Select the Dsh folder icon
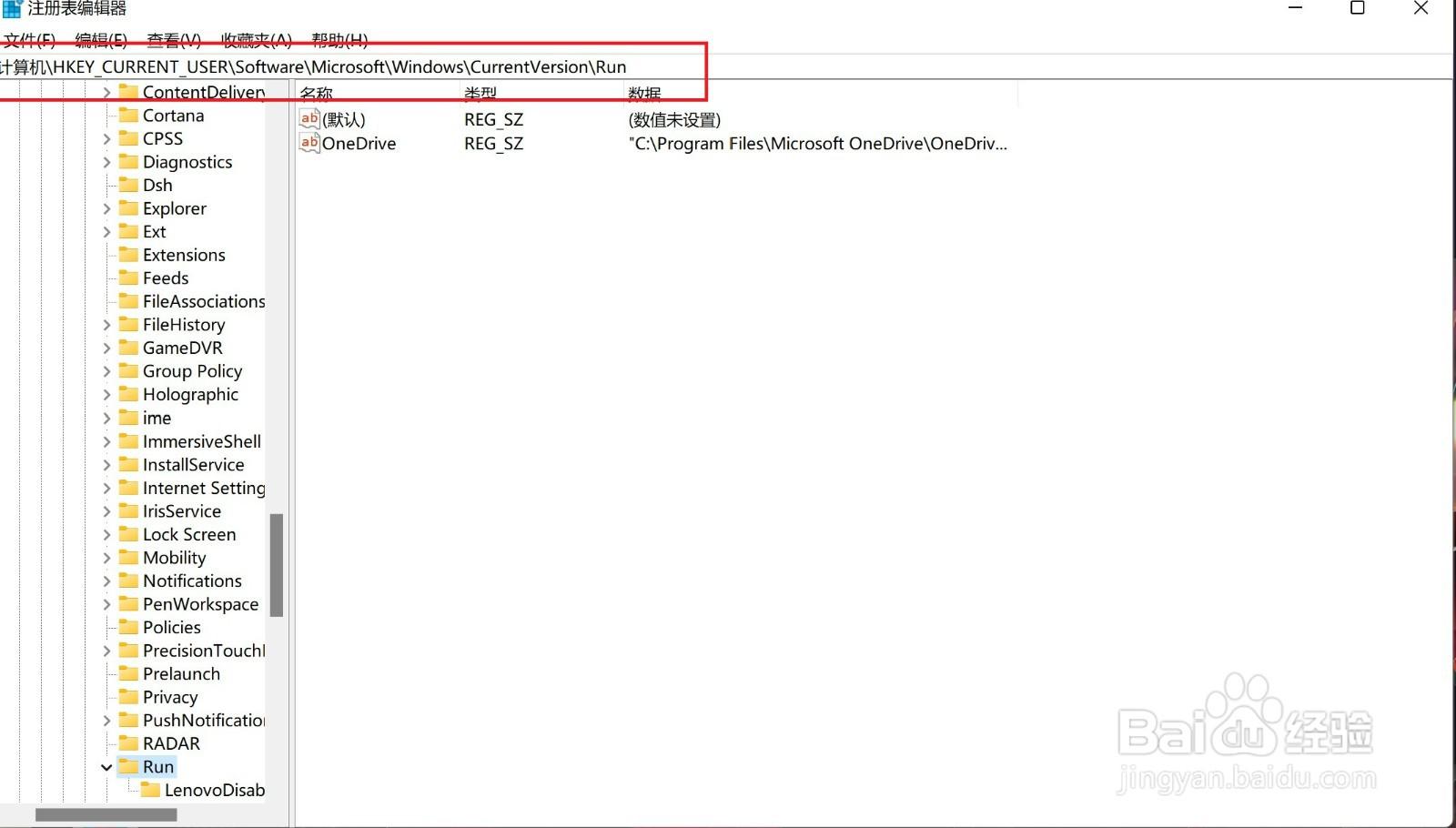This screenshot has width=1456, height=828. 128,185
